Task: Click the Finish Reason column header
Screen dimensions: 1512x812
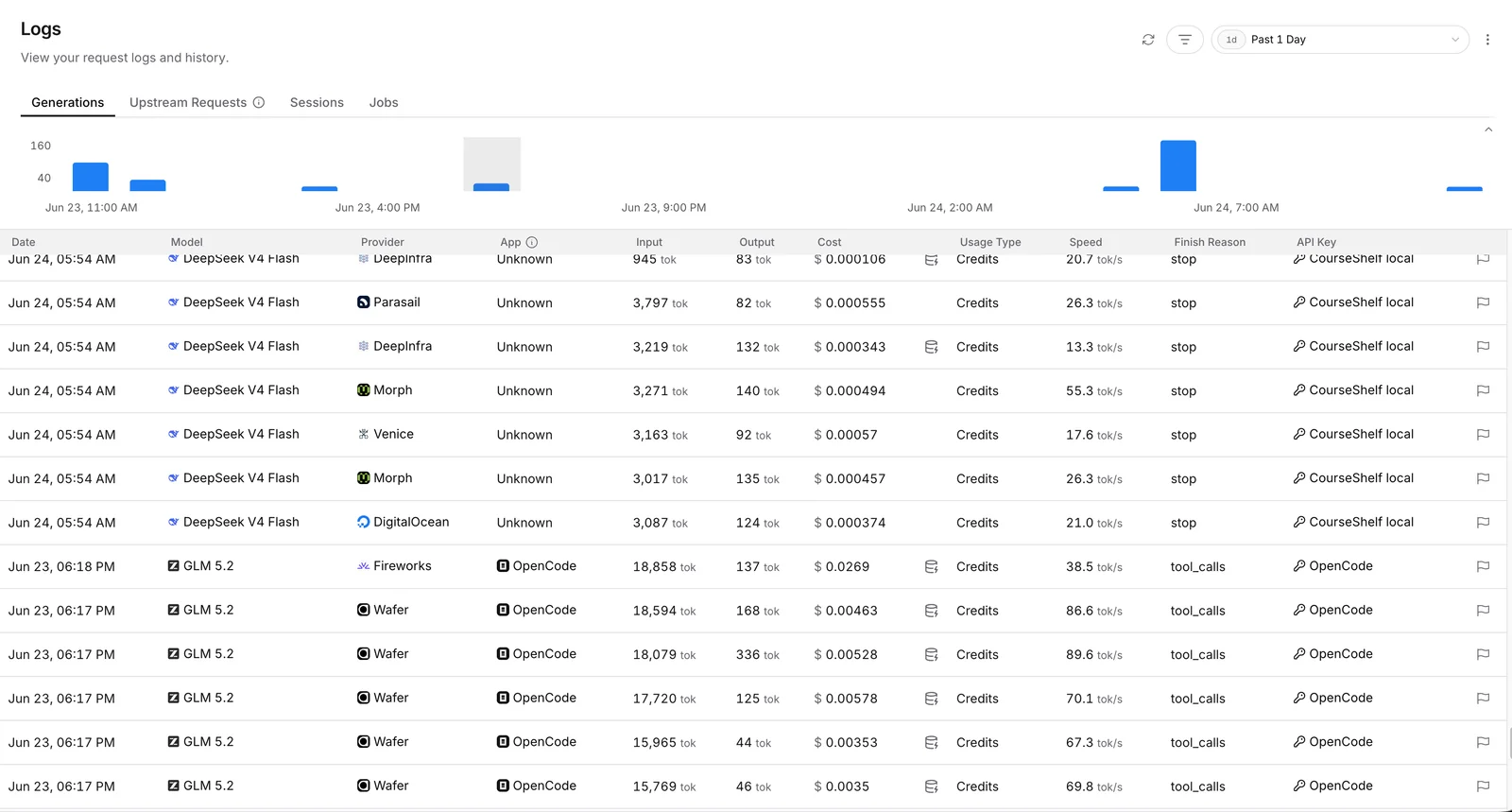Action: [x=1210, y=242]
